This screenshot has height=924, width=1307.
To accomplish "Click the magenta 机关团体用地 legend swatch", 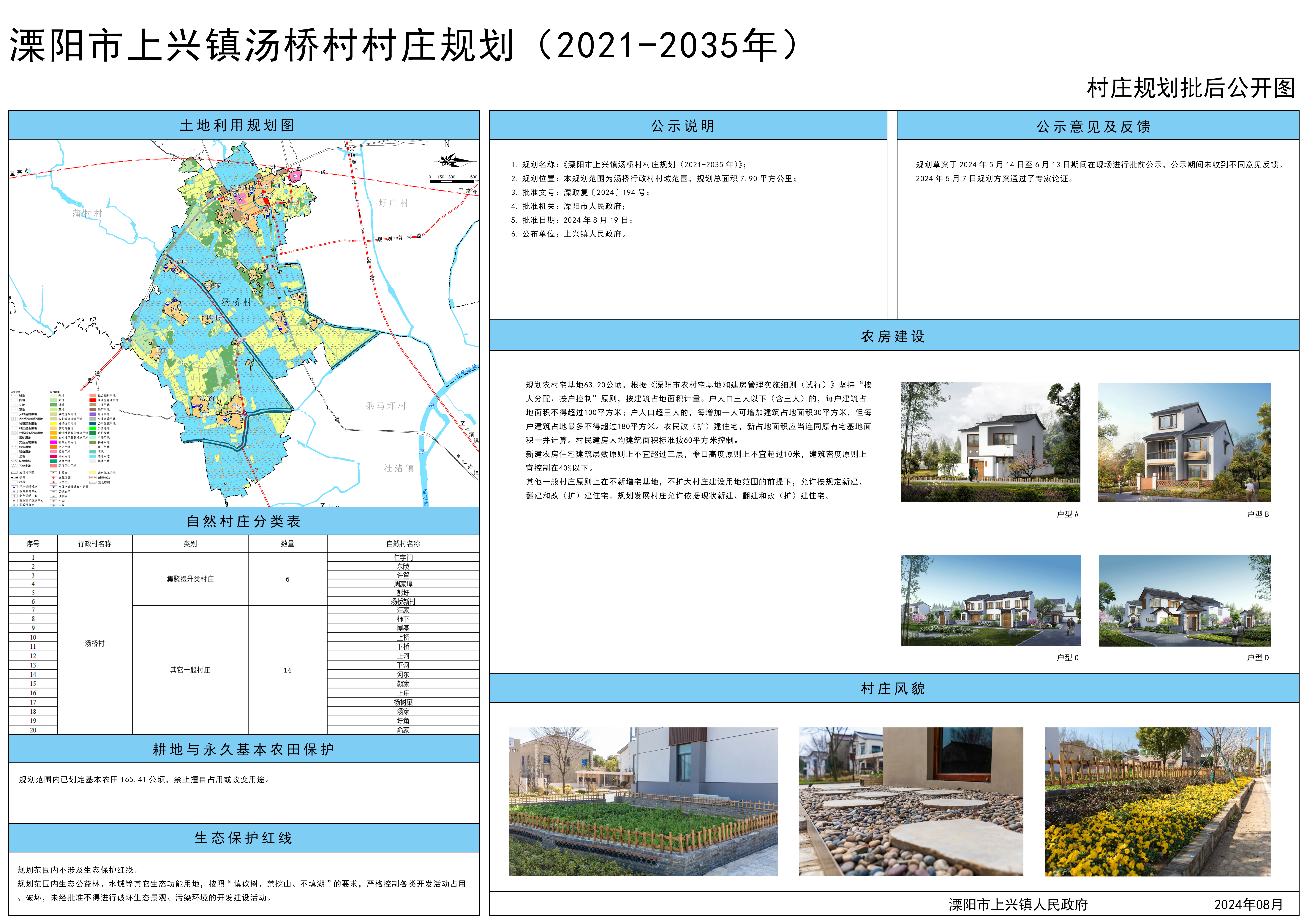I will [53, 442].
